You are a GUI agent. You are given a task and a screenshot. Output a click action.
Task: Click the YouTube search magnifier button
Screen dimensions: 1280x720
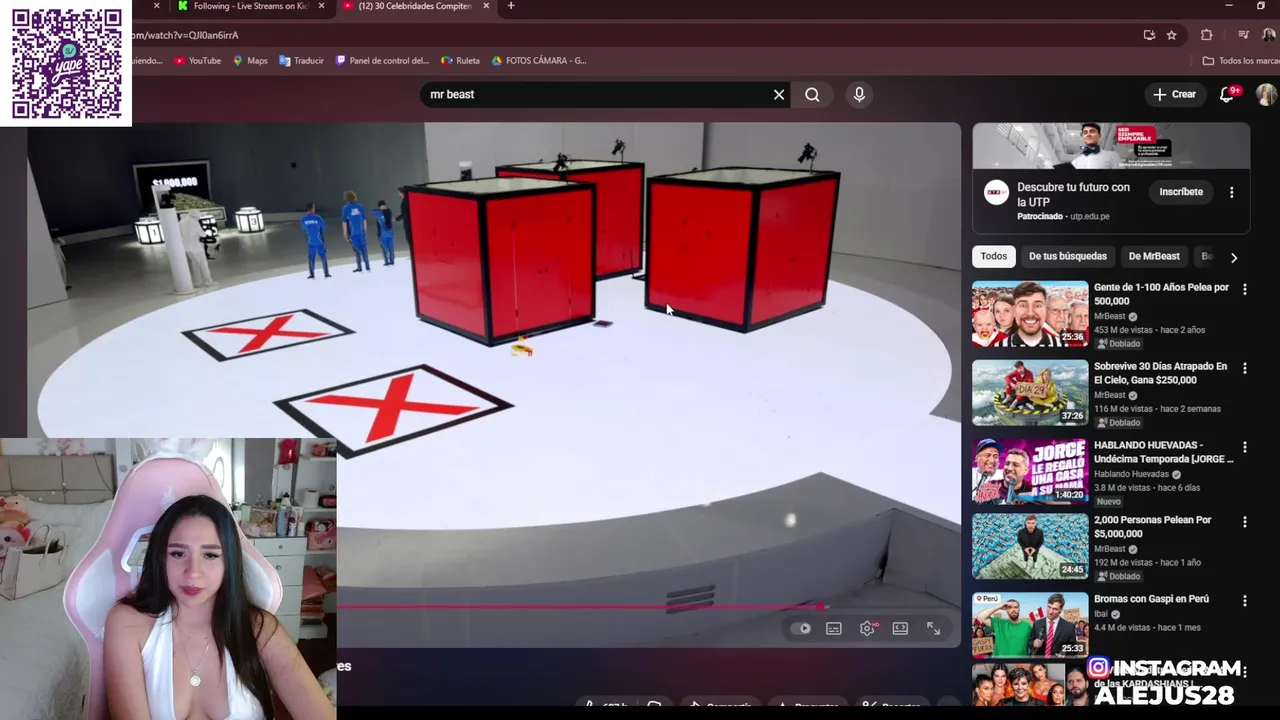[x=812, y=94]
